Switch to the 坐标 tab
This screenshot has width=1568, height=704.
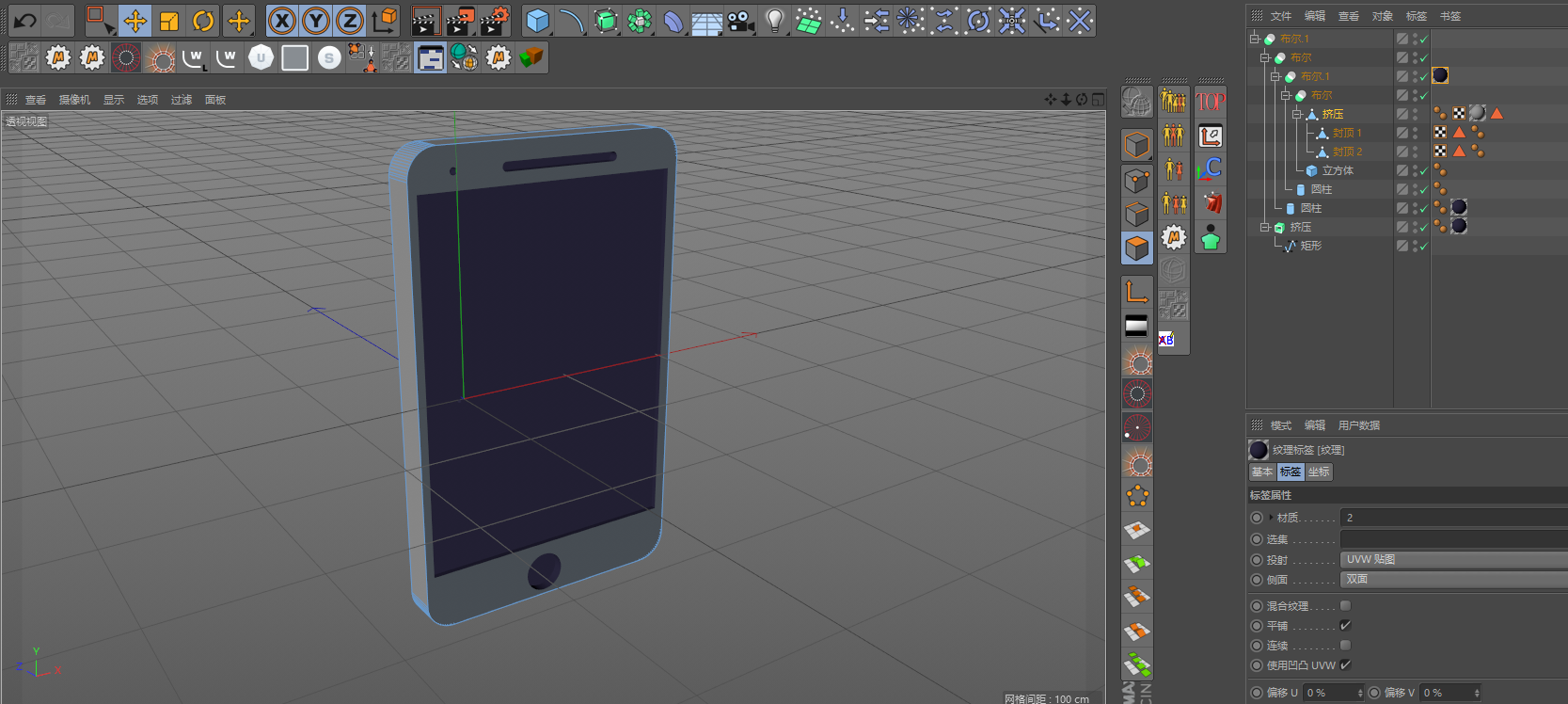[1319, 472]
